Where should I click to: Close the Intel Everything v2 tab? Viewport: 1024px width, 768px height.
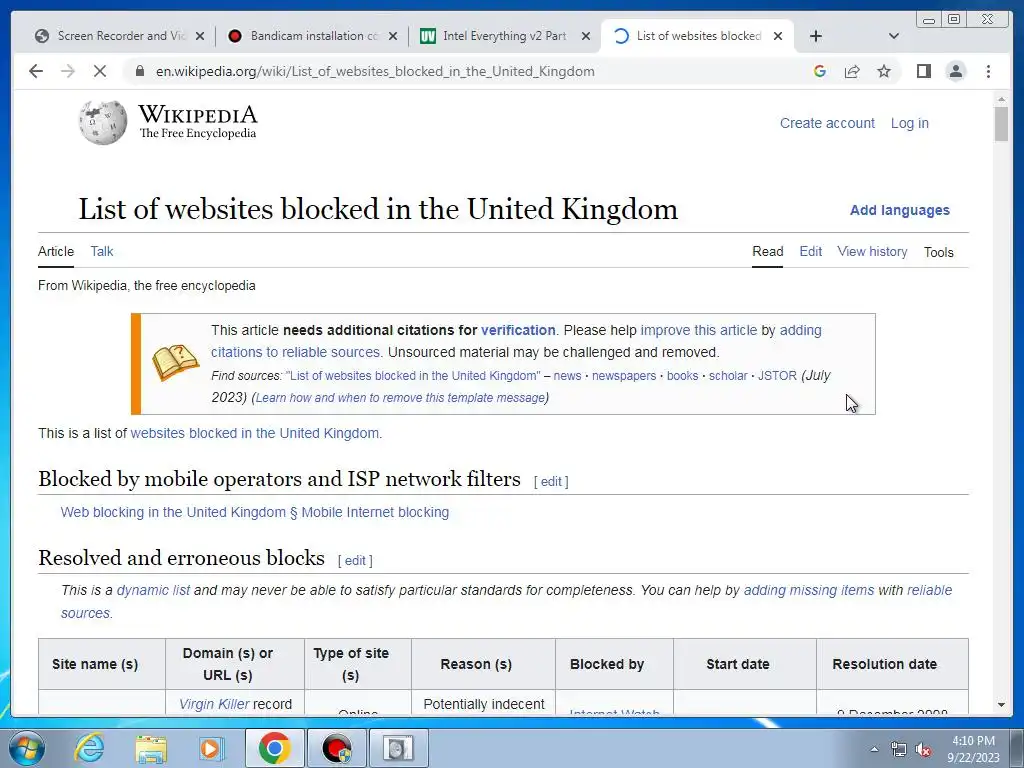point(586,36)
